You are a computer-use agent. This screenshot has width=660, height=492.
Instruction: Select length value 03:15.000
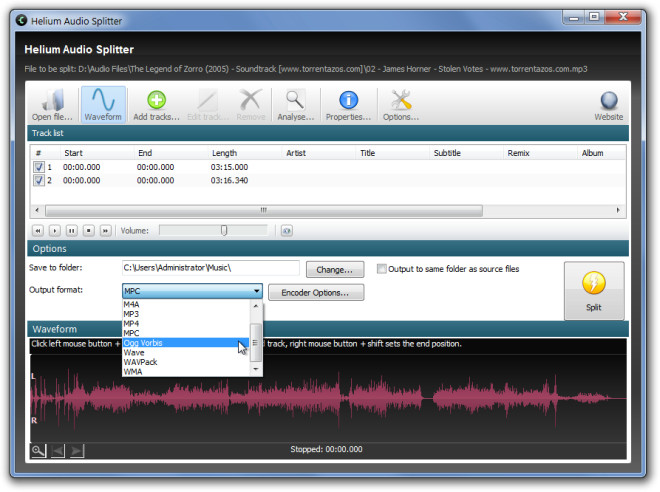pos(229,167)
